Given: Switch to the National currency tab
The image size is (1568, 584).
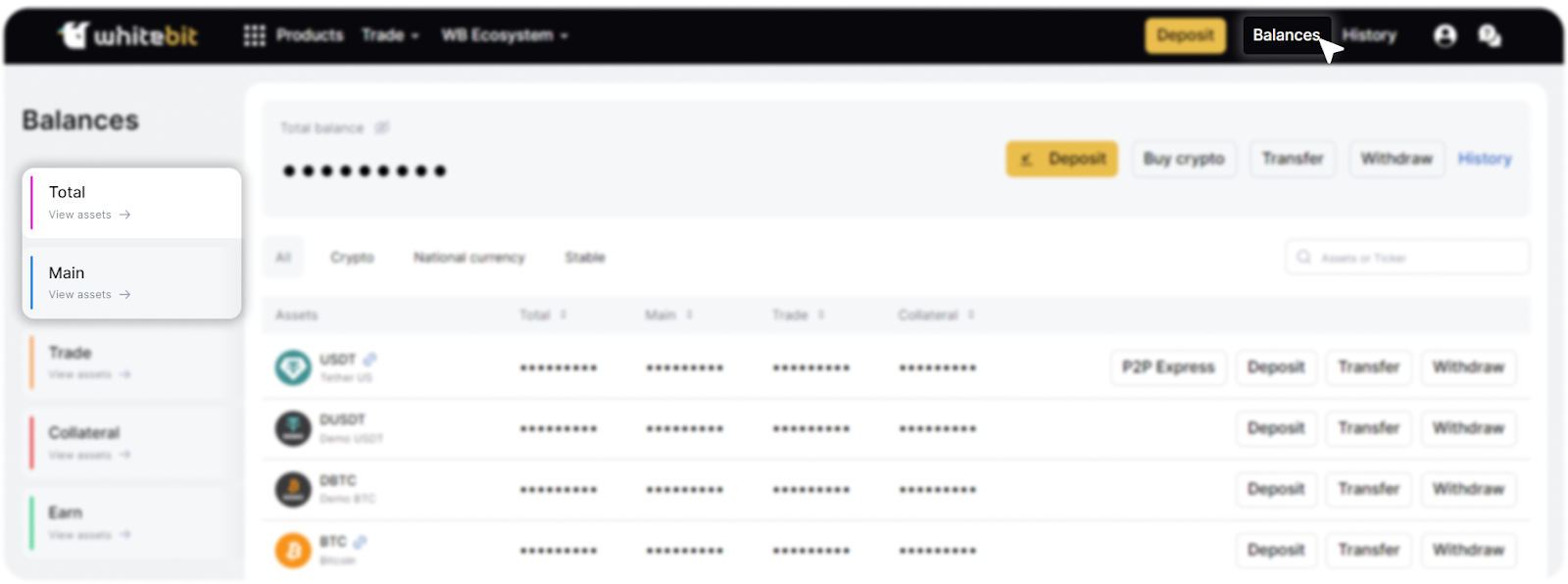Looking at the screenshot, I should pos(469,258).
